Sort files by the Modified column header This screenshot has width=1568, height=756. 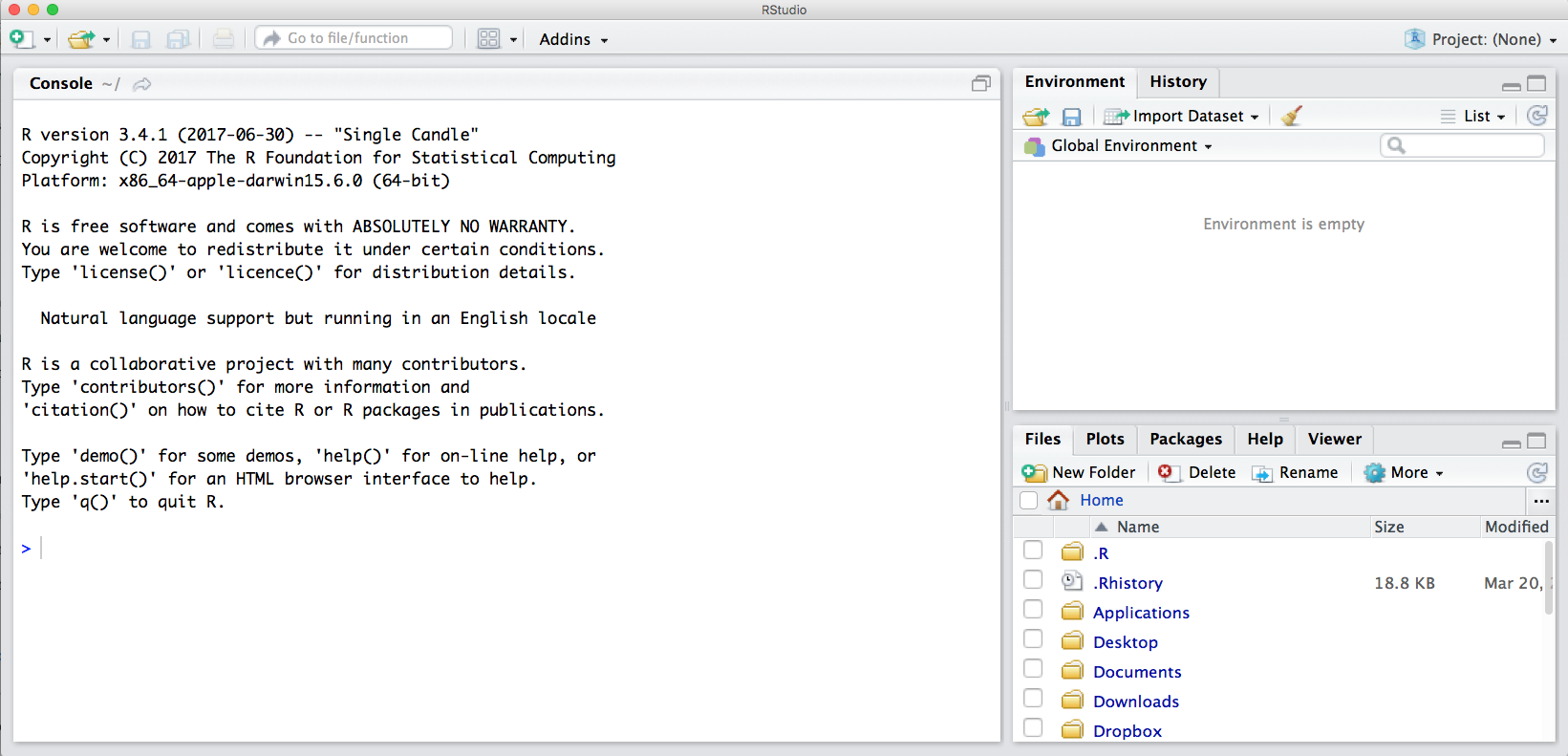[x=1516, y=528]
